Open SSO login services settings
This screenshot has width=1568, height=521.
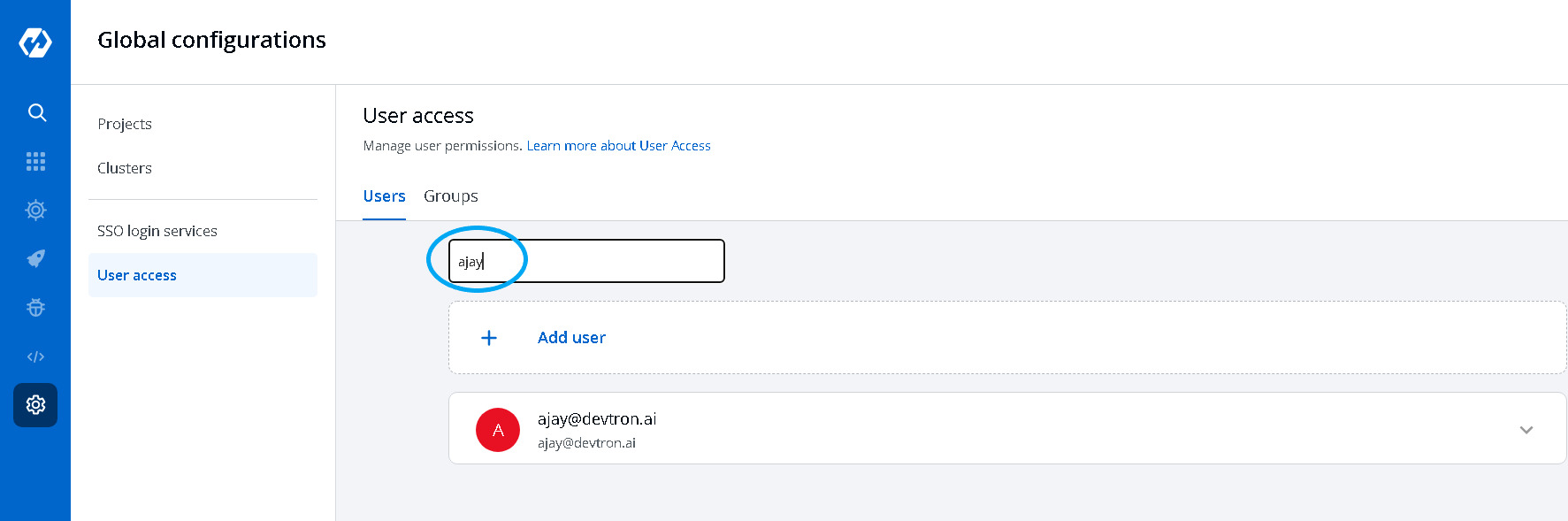point(157,231)
